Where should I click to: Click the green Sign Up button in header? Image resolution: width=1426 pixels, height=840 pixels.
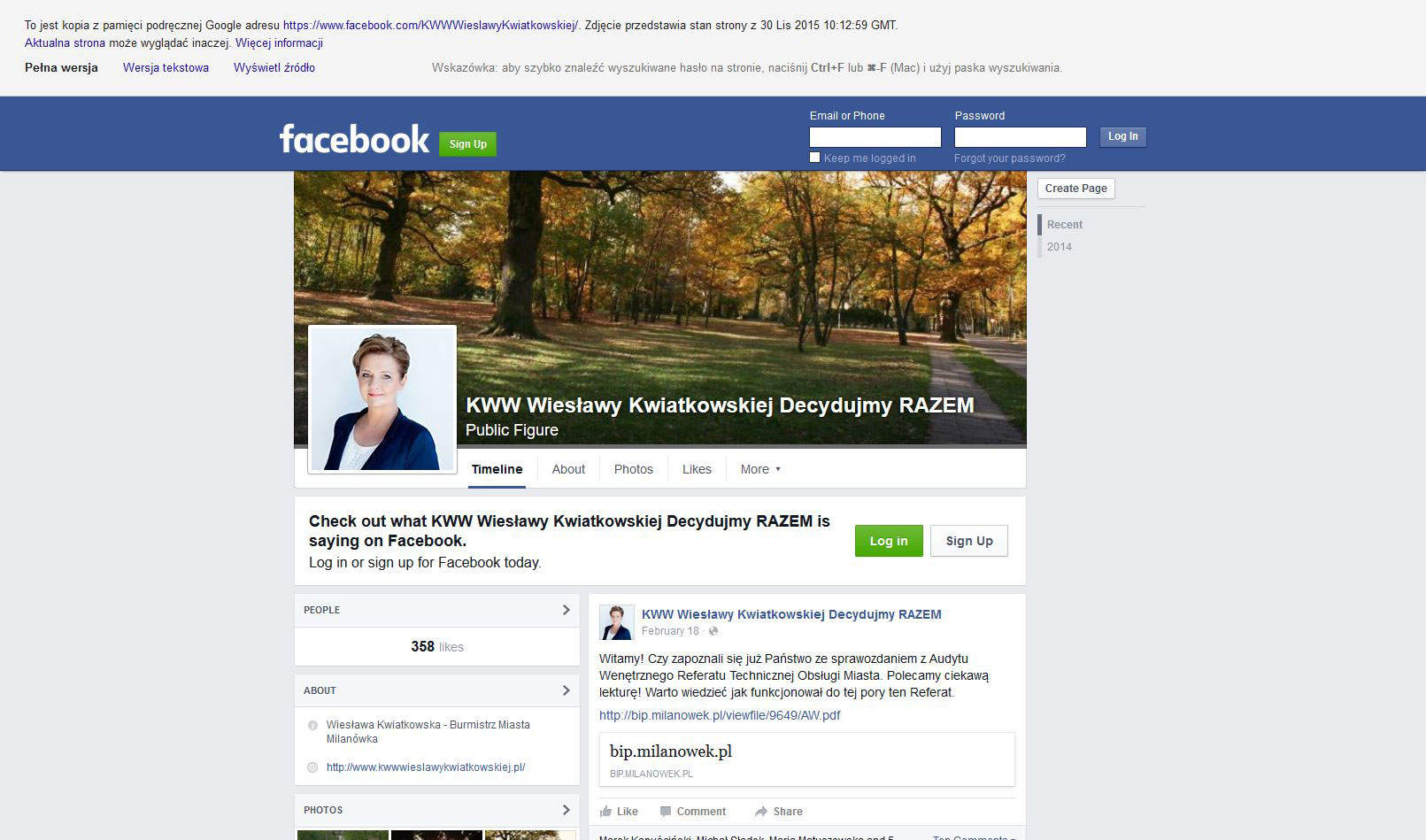(x=467, y=144)
